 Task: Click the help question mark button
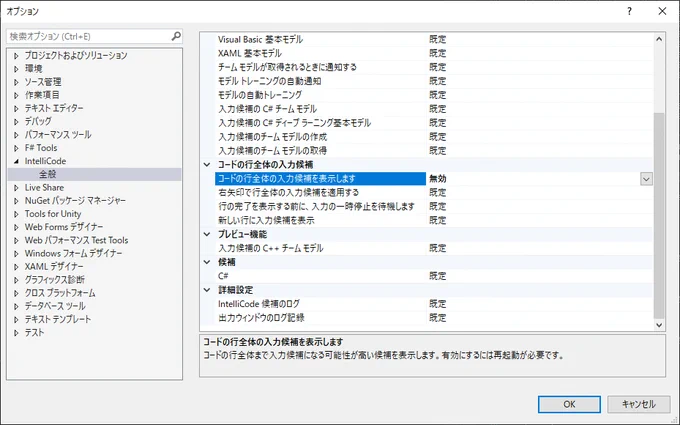tap(629, 11)
